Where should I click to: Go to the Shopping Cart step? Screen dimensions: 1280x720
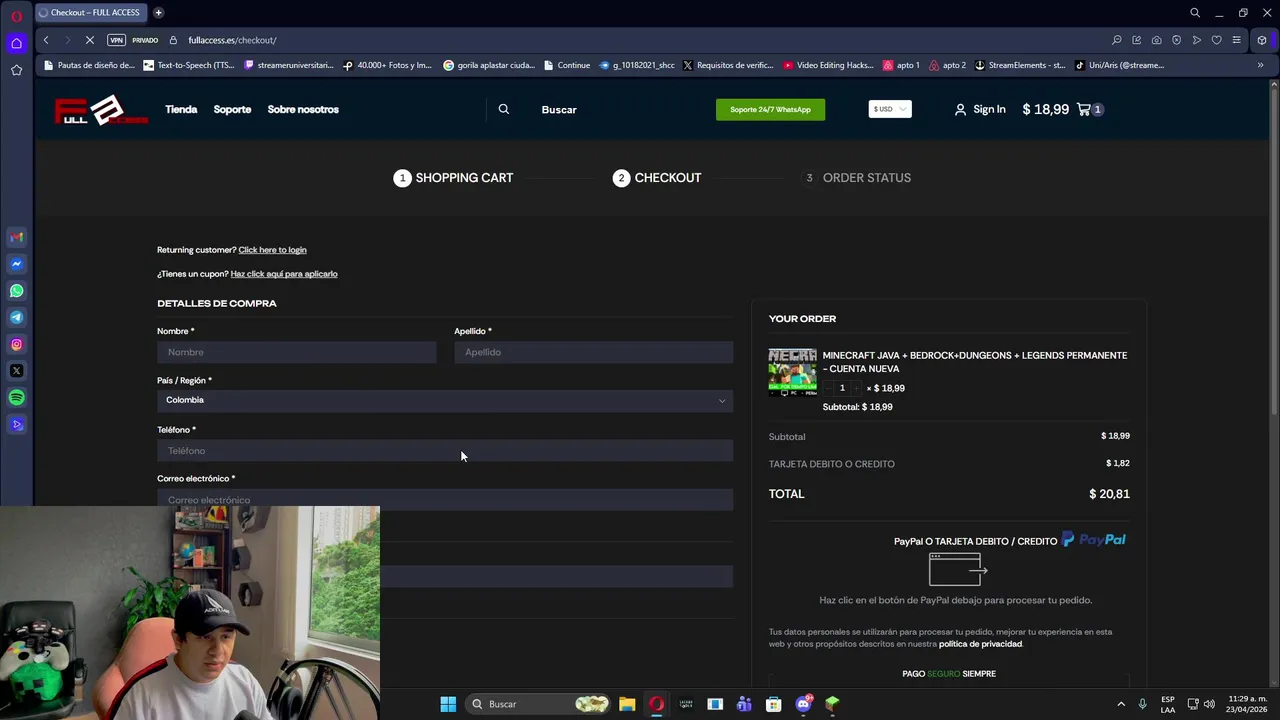453,178
